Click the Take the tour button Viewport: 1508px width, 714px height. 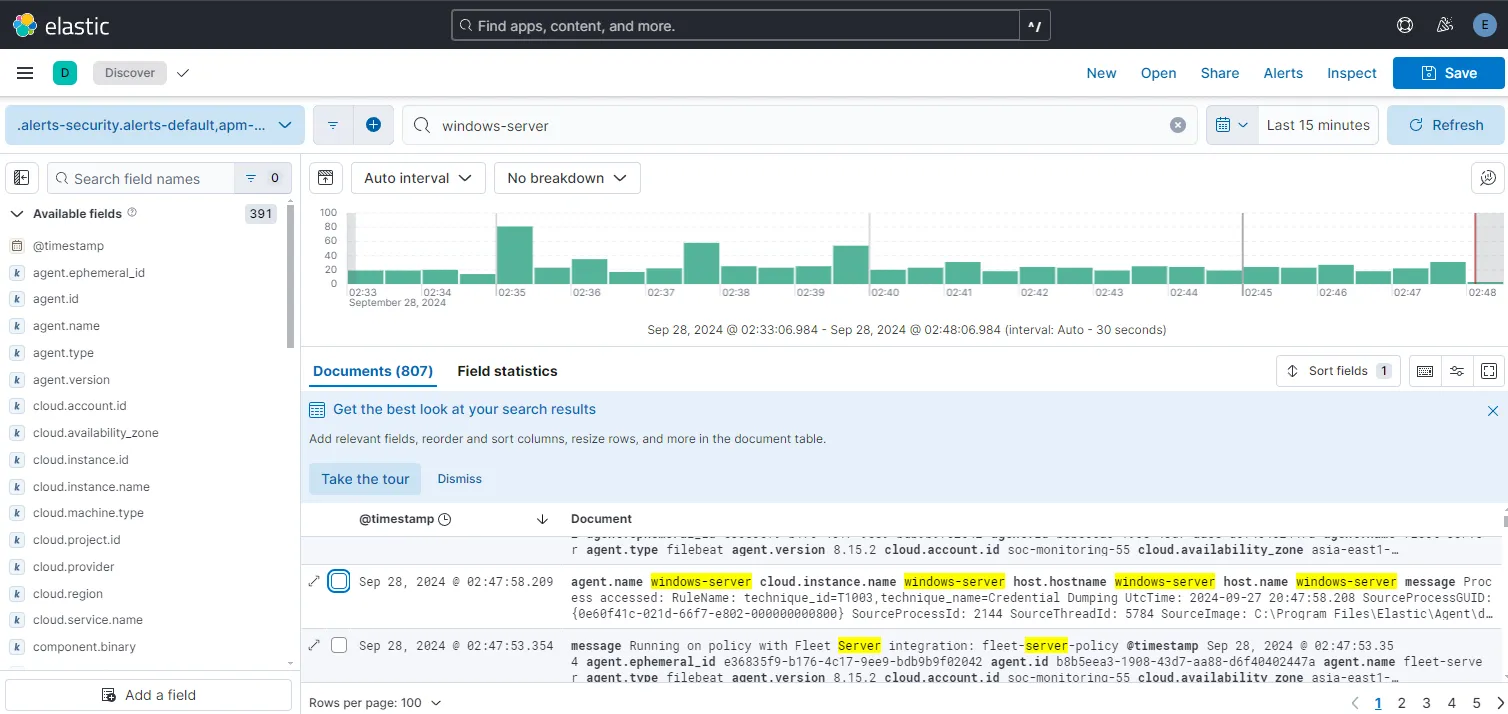pyautogui.click(x=364, y=478)
